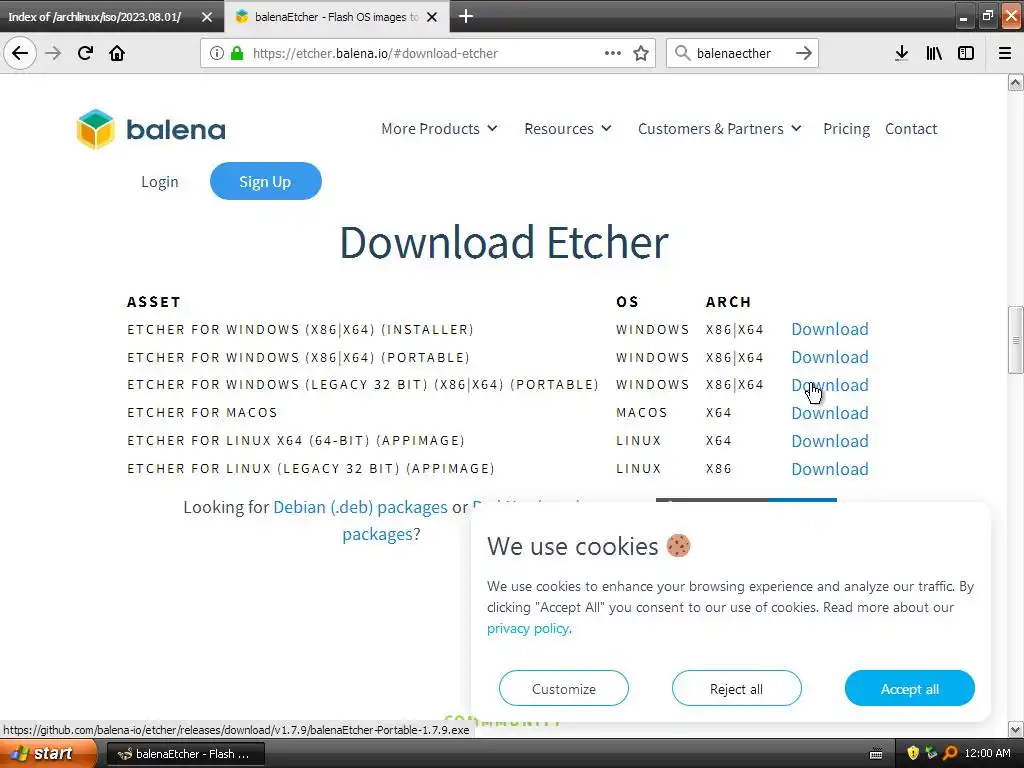
Task: Switch to balenaEtcher Flash OS images tab
Action: pyautogui.click(x=337, y=17)
